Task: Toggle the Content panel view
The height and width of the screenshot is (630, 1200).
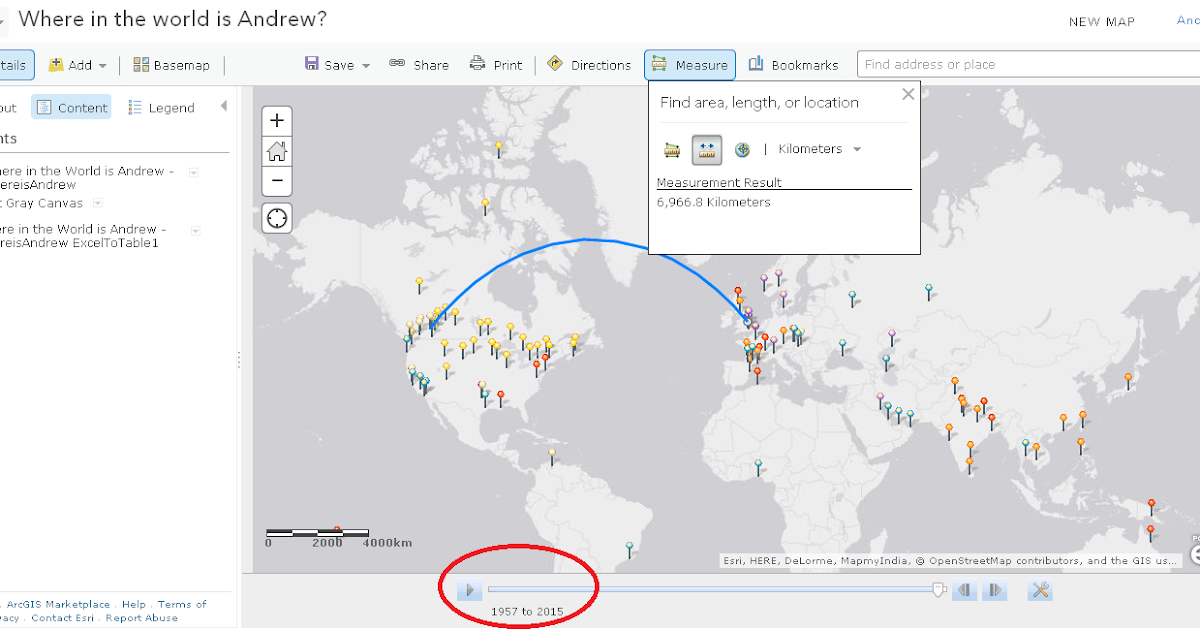Action: 71,107
